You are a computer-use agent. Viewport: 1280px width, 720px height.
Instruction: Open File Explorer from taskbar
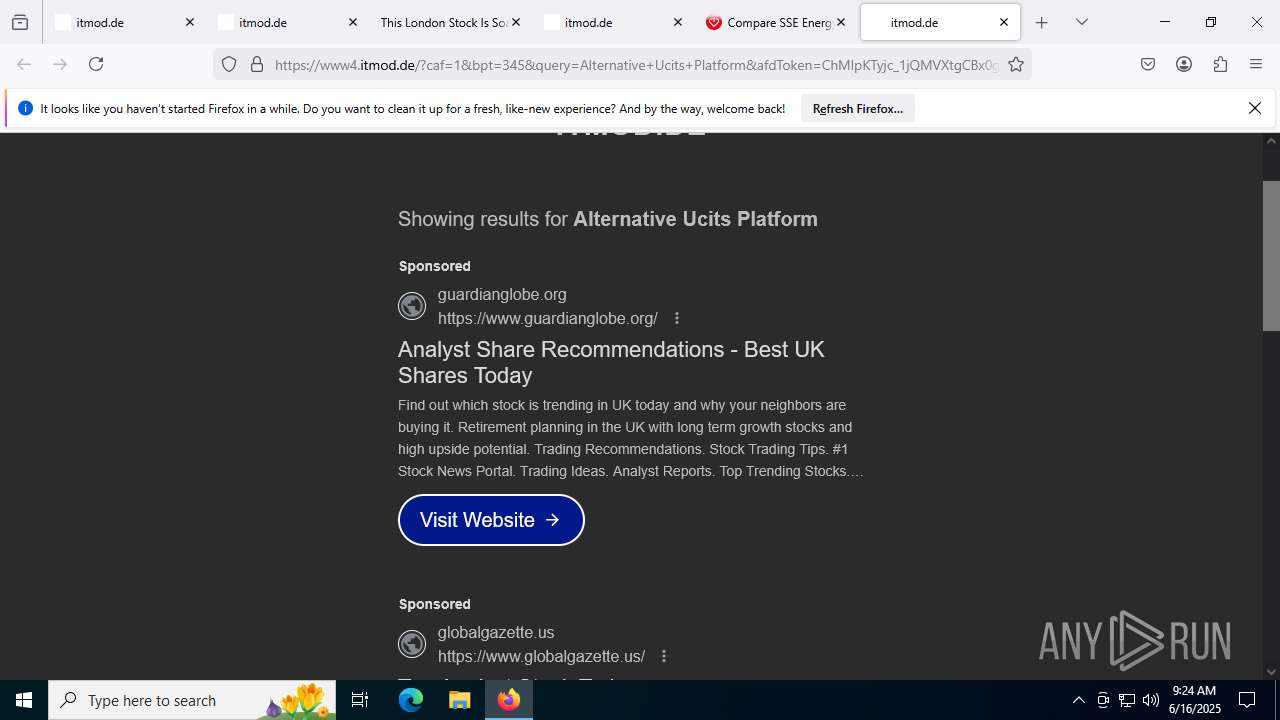459,700
